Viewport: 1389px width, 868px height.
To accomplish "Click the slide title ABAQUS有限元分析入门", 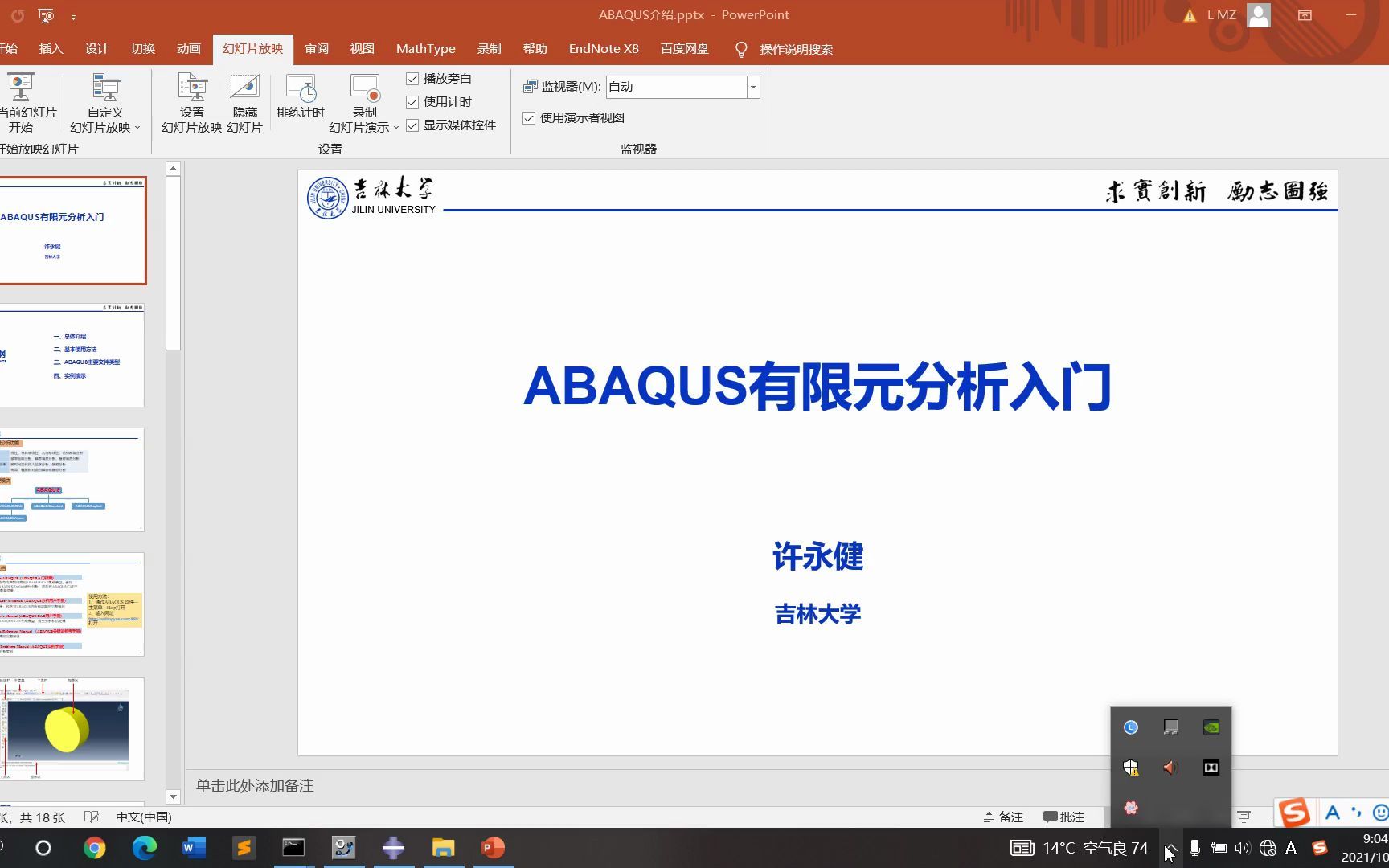I will [817, 387].
